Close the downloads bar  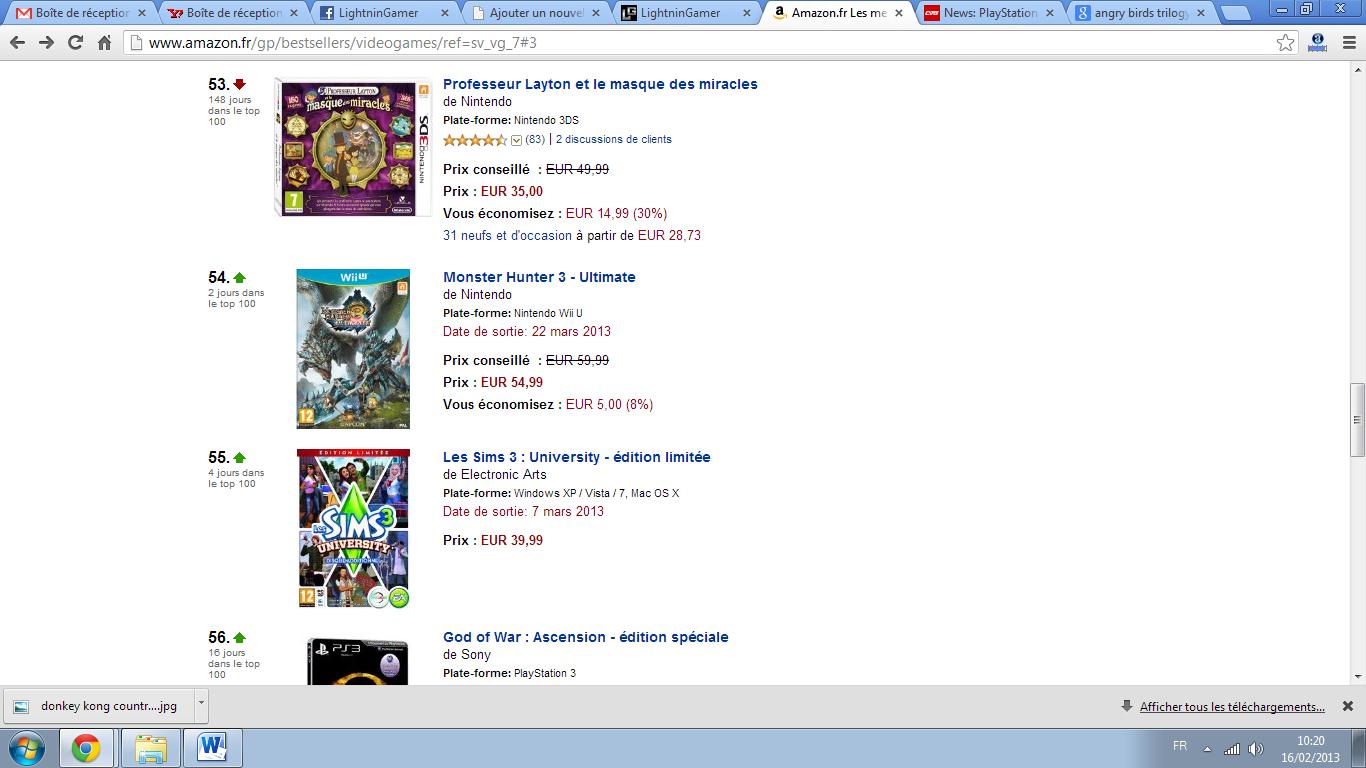coord(1347,706)
